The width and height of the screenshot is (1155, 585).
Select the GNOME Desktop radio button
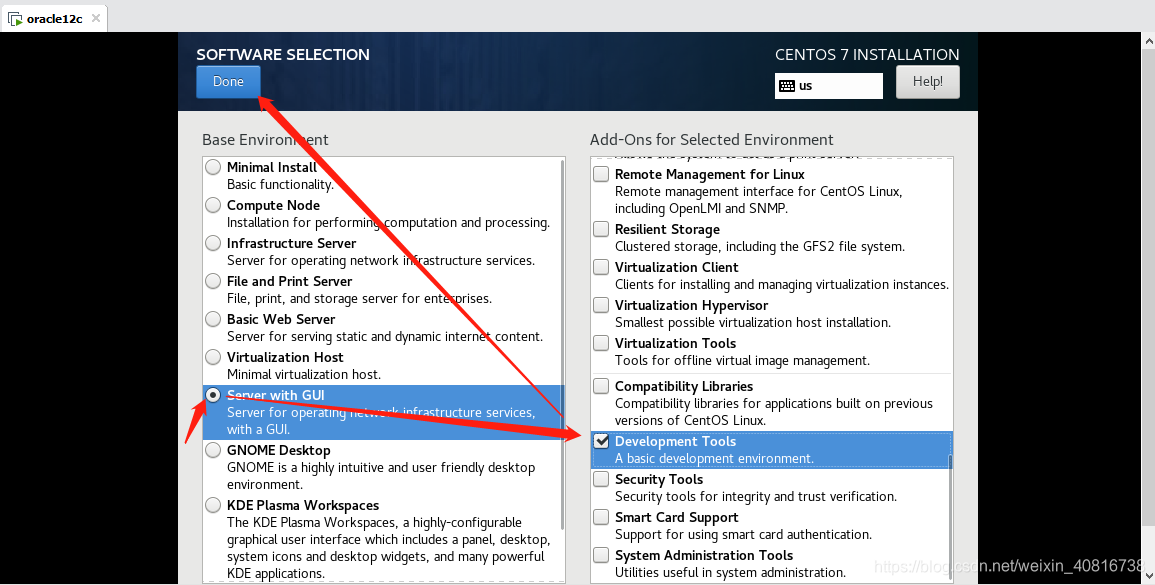pyautogui.click(x=213, y=450)
